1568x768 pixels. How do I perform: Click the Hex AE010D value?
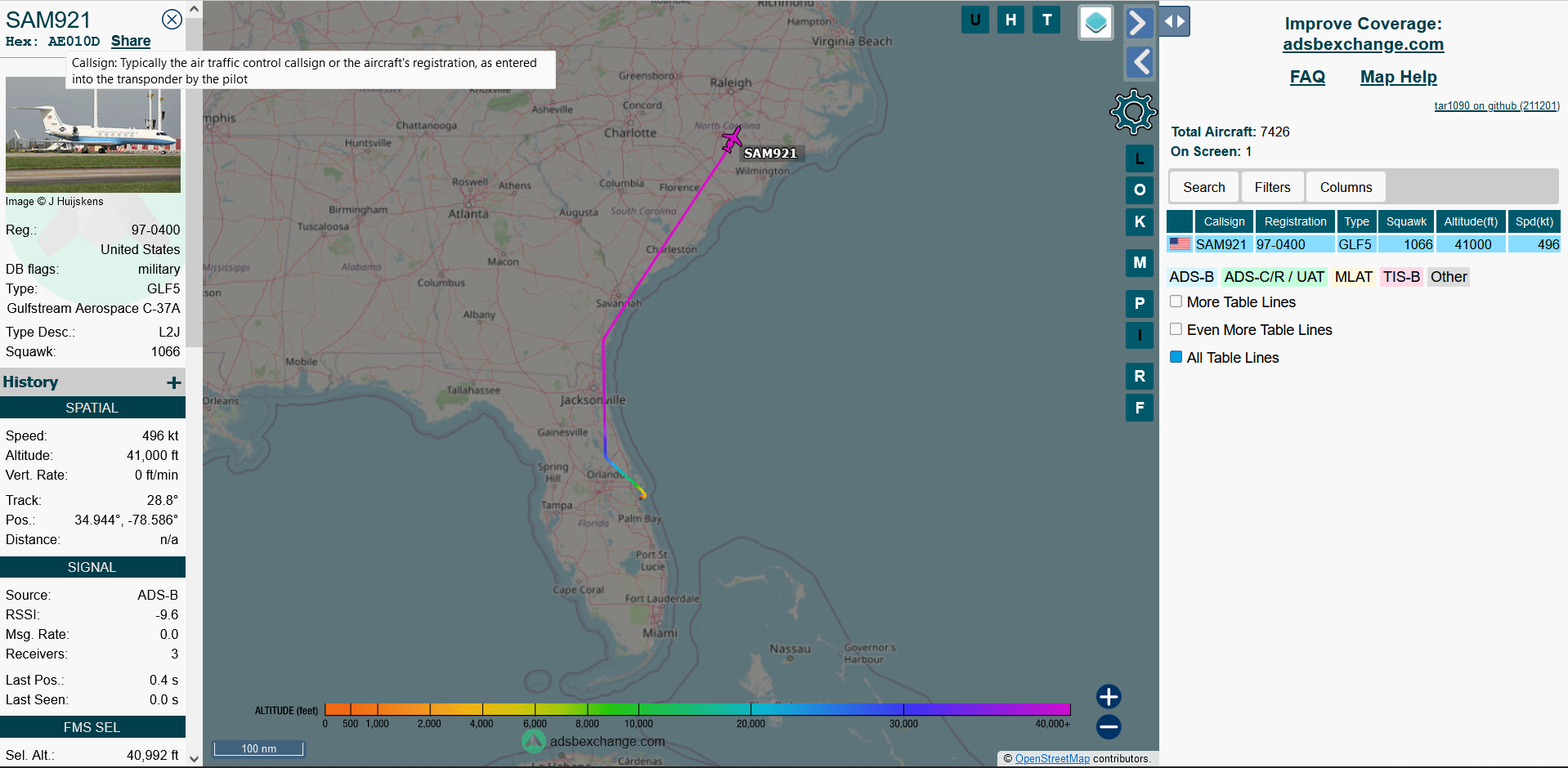coord(74,42)
